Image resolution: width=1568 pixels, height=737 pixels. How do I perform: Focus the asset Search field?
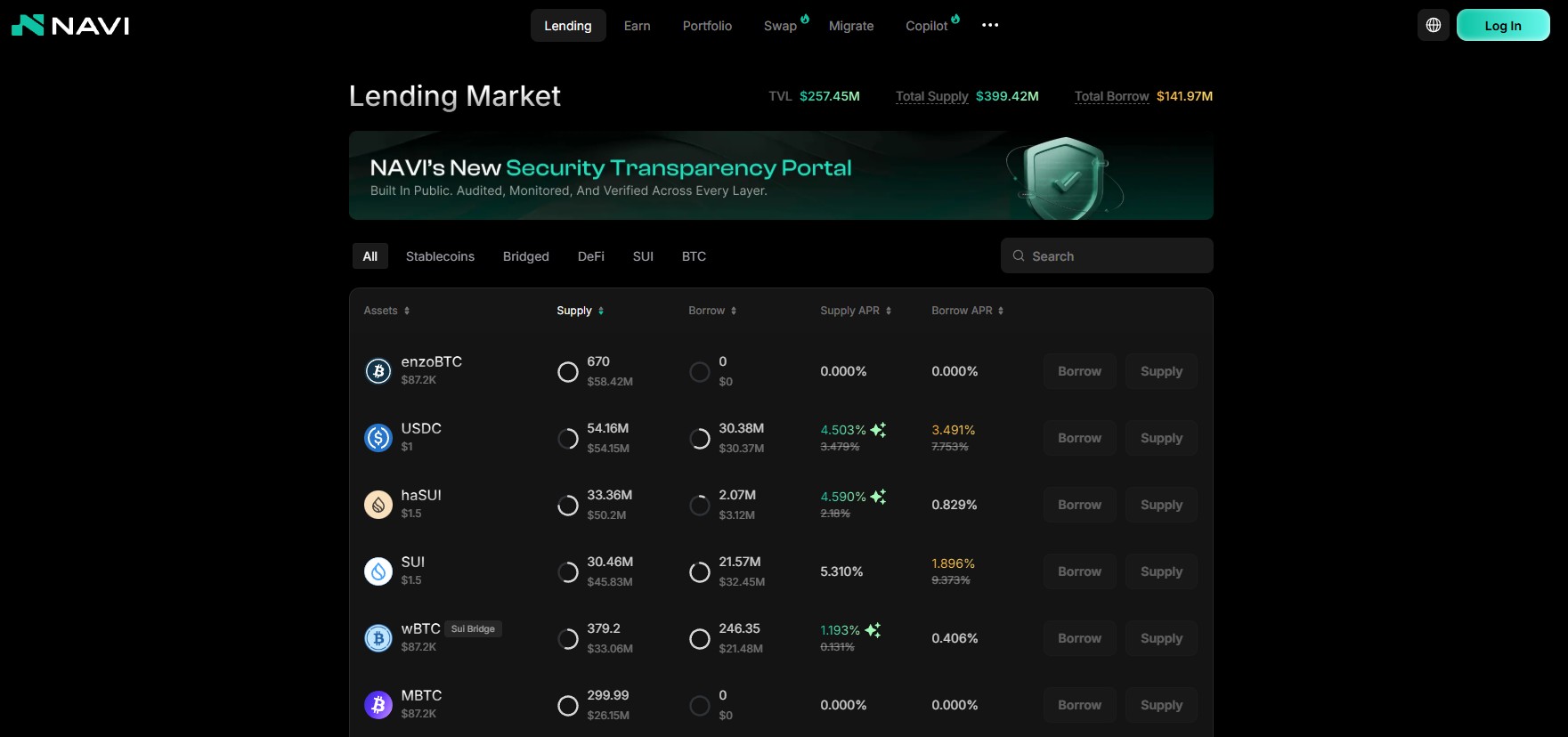(1107, 255)
